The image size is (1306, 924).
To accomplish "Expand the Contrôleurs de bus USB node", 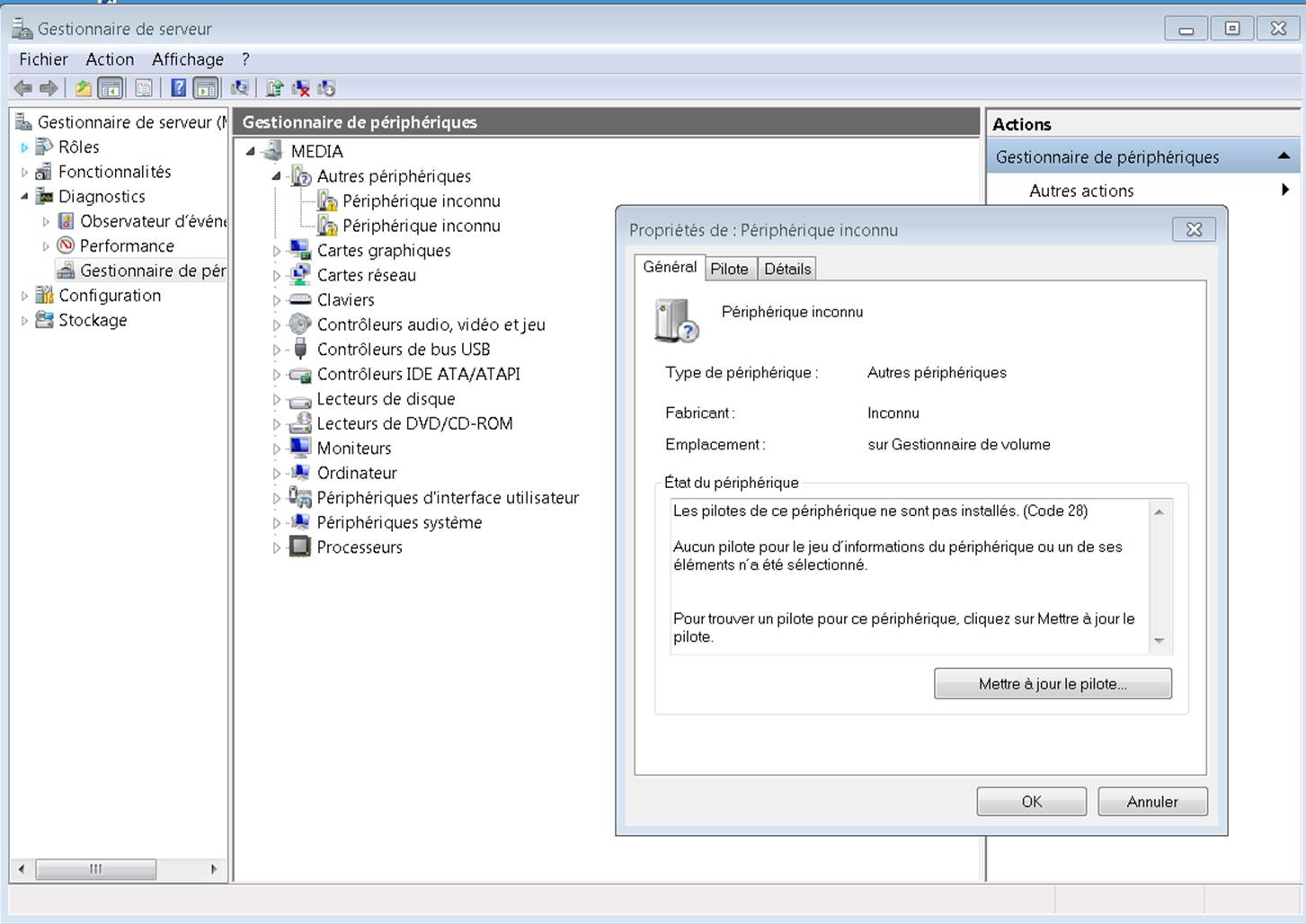I will click(277, 351).
